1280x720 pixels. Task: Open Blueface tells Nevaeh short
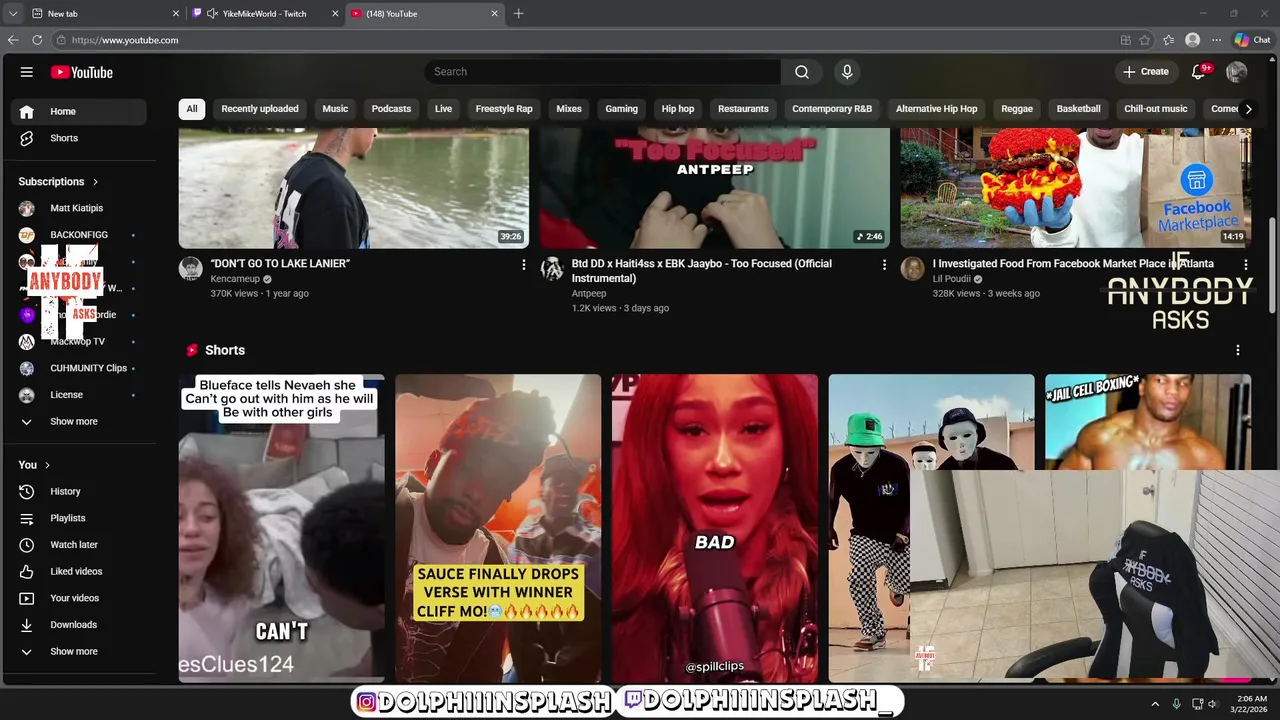(281, 528)
